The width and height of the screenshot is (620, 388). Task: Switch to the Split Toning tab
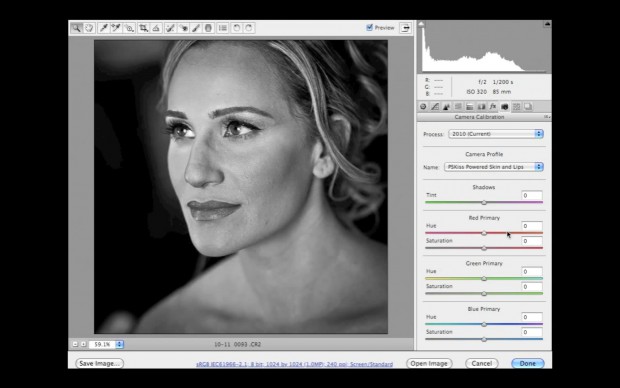(470, 106)
